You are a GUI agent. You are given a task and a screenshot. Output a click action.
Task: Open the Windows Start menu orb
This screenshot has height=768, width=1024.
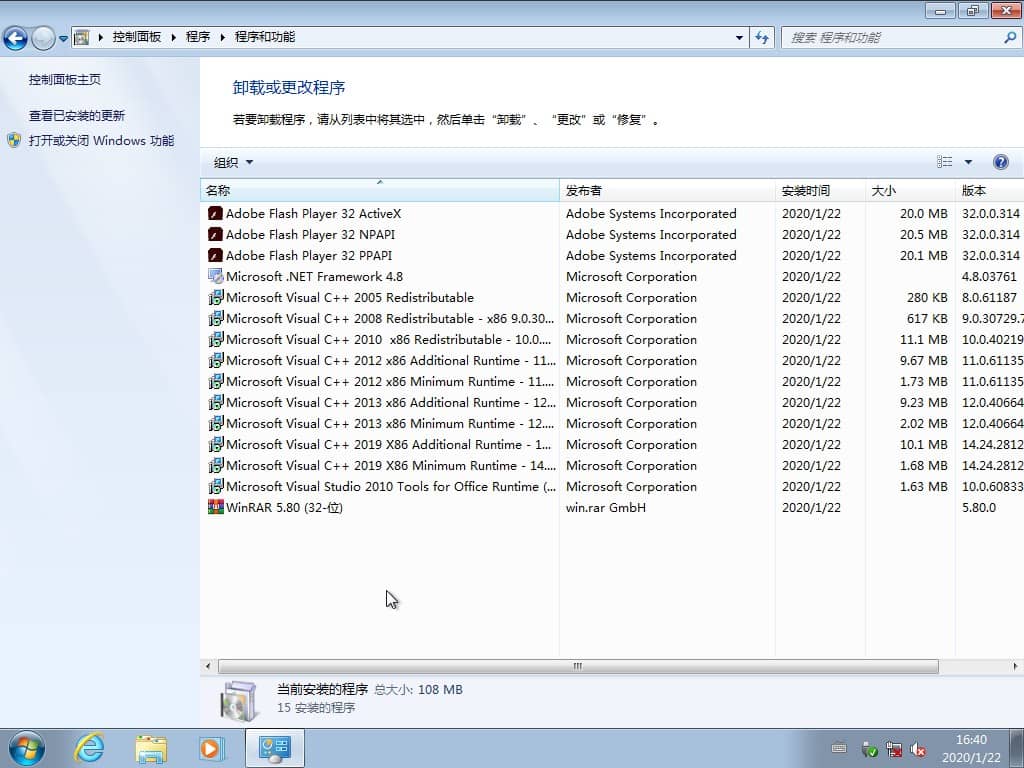click(27, 748)
